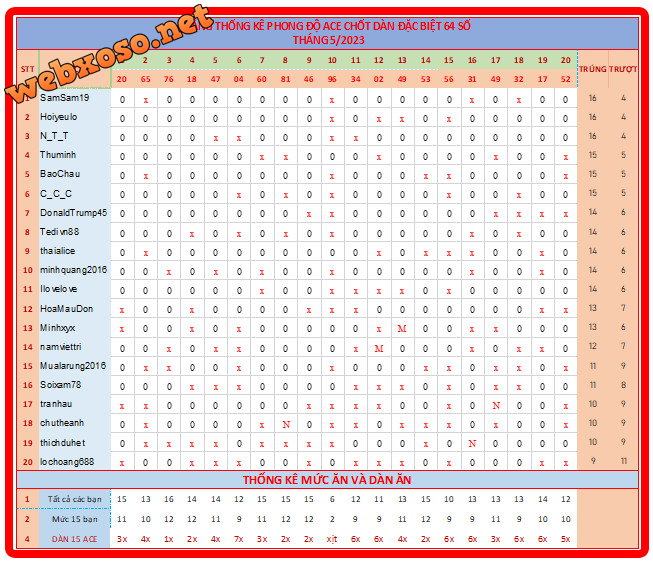The width and height of the screenshot is (653, 561).
Task: Select the name BaoChau
Action: pyautogui.click(x=60, y=174)
